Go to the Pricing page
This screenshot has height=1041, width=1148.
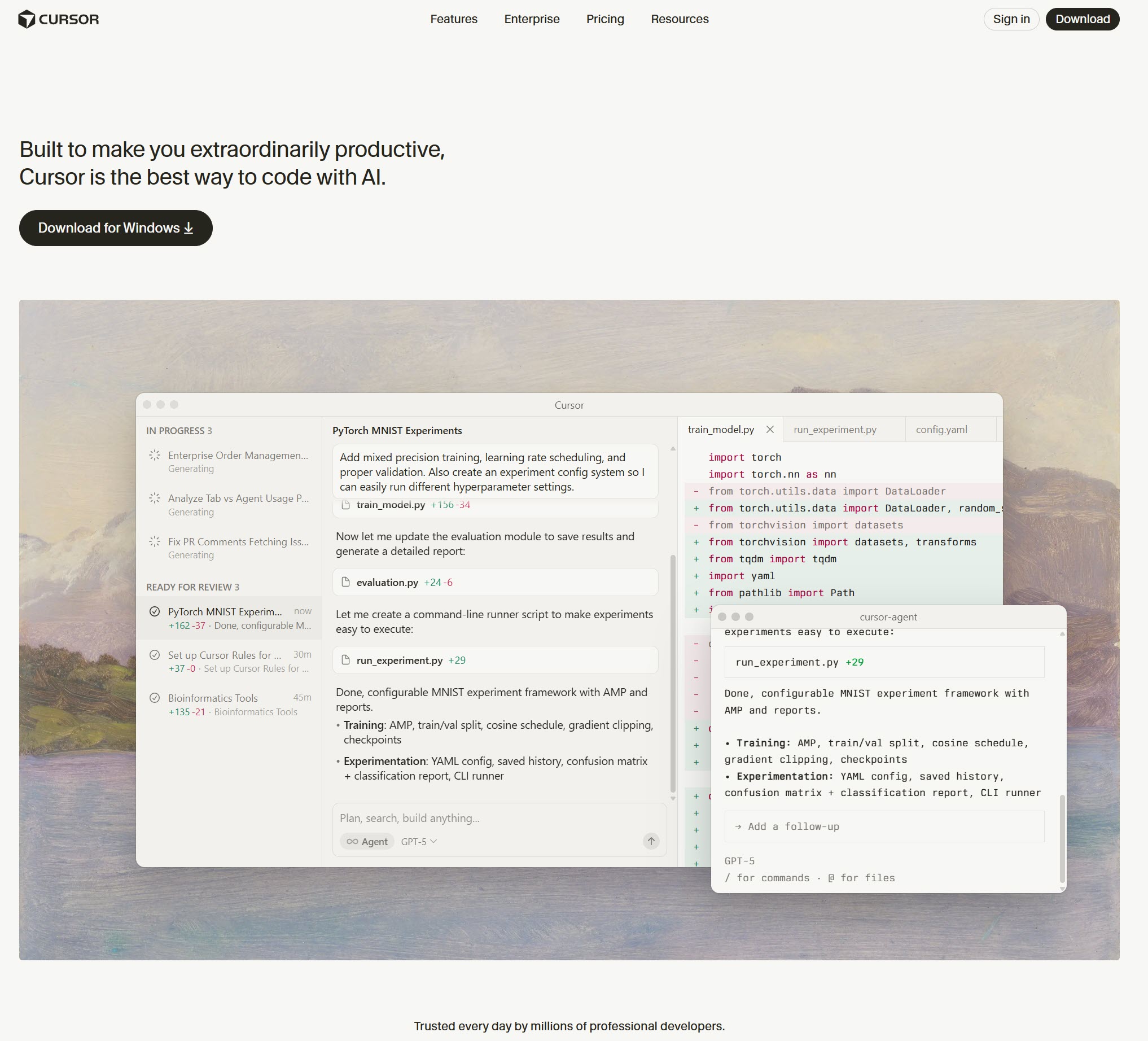(x=604, y=19)
